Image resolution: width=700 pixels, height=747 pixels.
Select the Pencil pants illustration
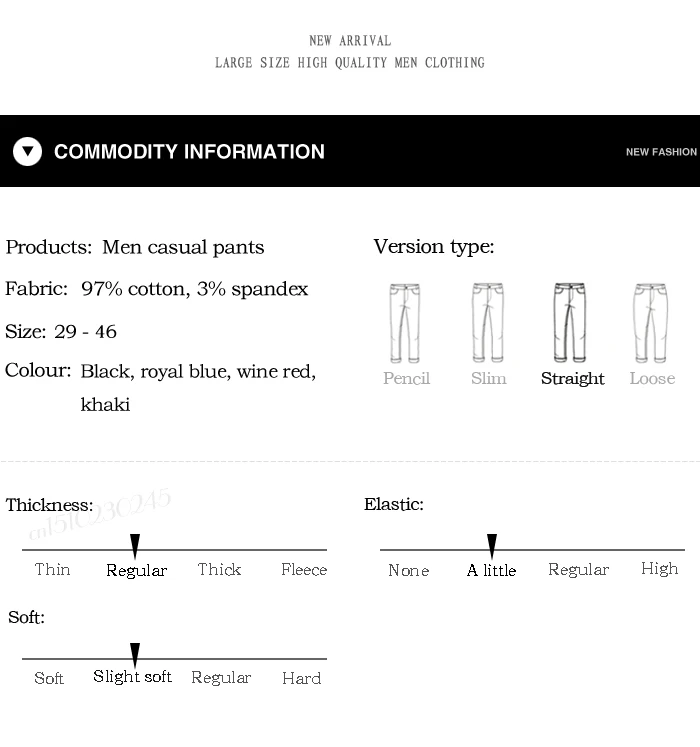(405, 323)
